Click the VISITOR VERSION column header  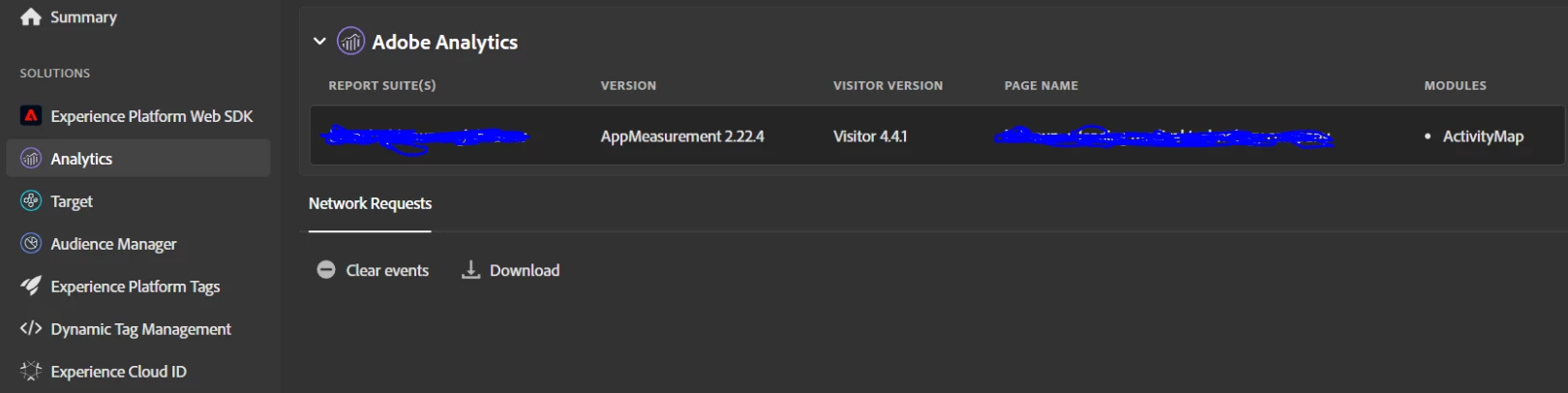click(888, 85)
